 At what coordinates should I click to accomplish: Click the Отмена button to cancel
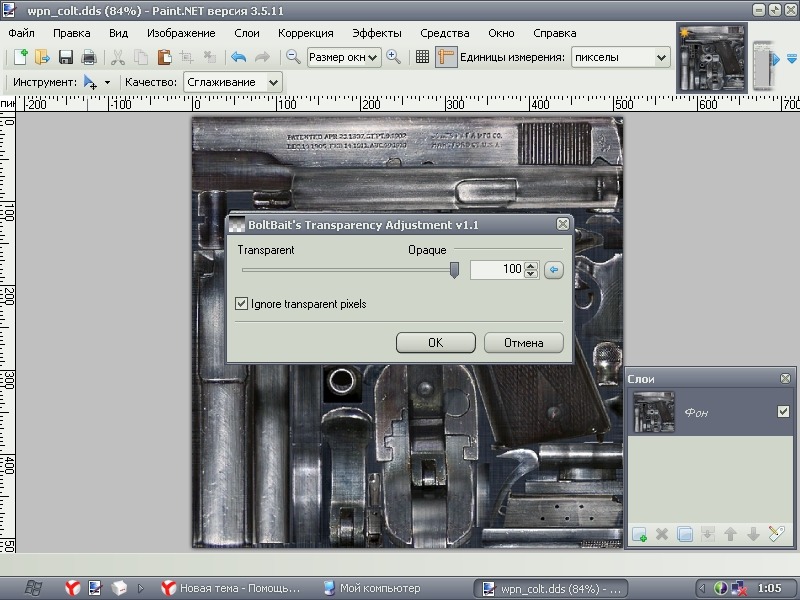coord(523,342)
